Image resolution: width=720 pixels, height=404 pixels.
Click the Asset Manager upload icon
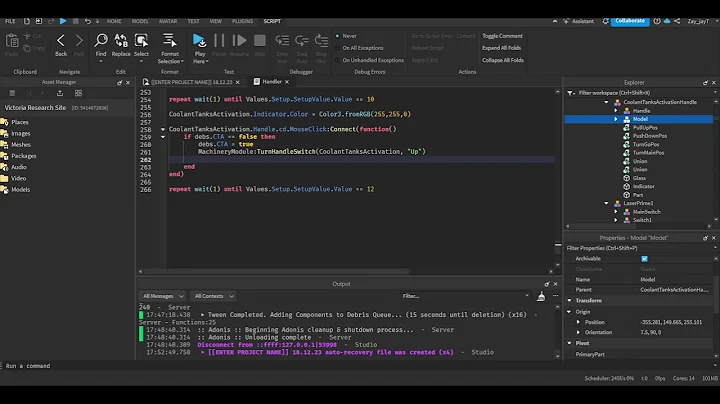click(x=60, y=93)
